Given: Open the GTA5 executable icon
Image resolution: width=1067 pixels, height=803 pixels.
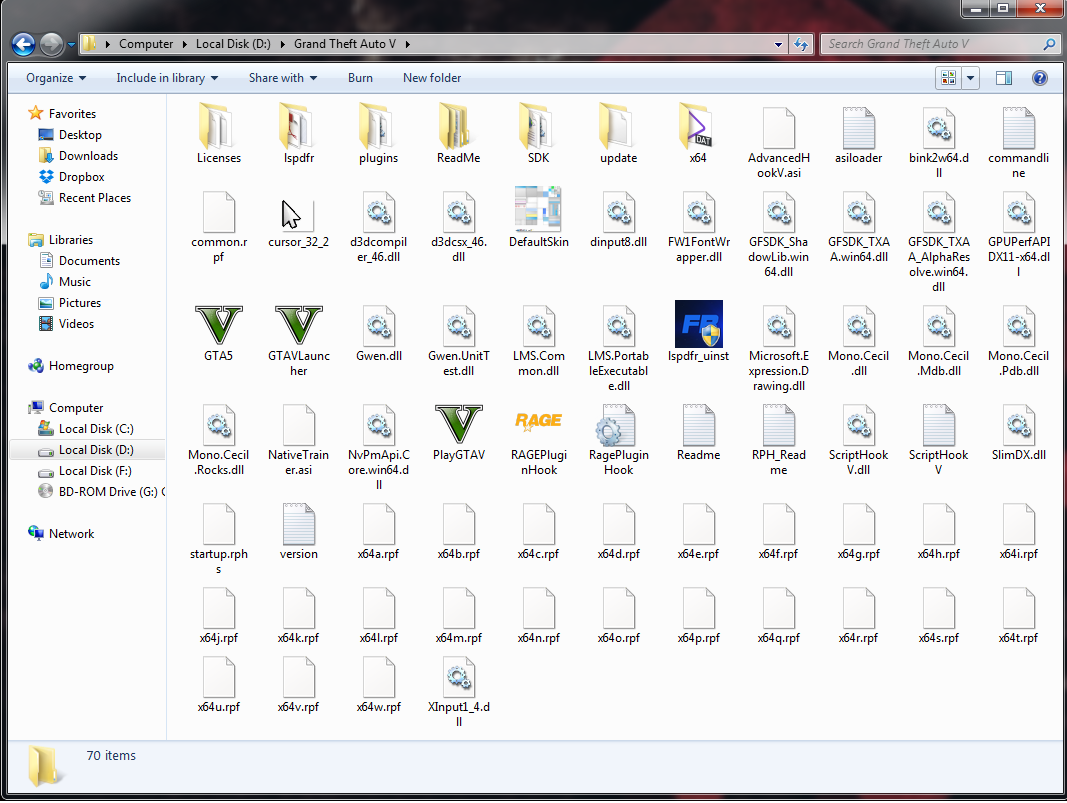Looking at the screenshot, I should [218, 326].
